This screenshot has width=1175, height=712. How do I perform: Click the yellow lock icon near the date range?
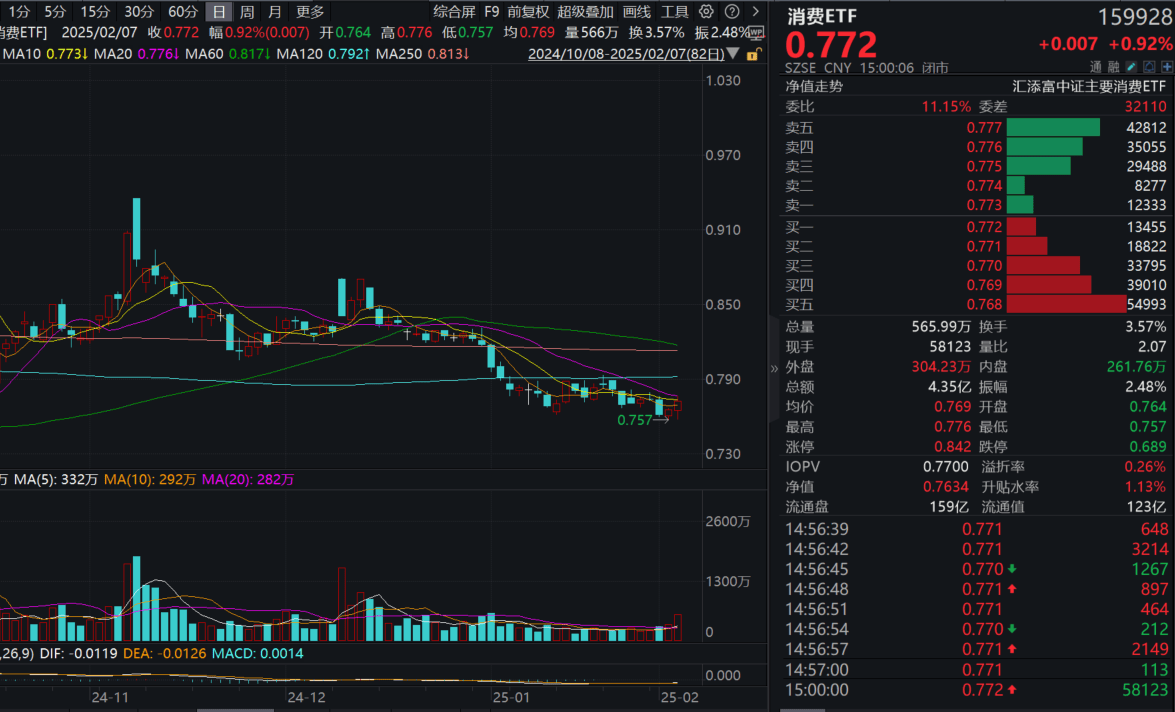[x=754, y=55]
